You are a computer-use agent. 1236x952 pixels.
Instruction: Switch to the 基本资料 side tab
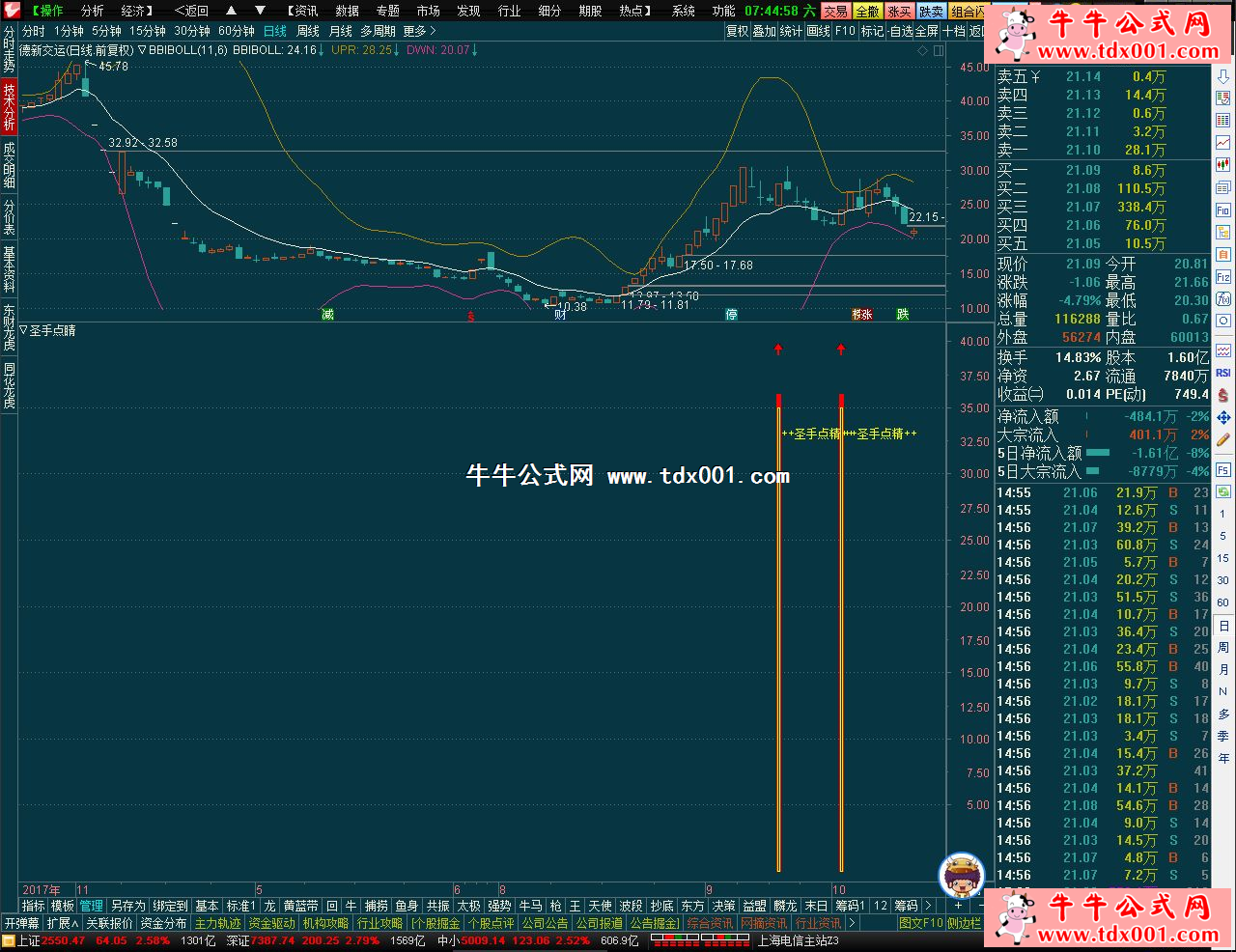[9, 268]
